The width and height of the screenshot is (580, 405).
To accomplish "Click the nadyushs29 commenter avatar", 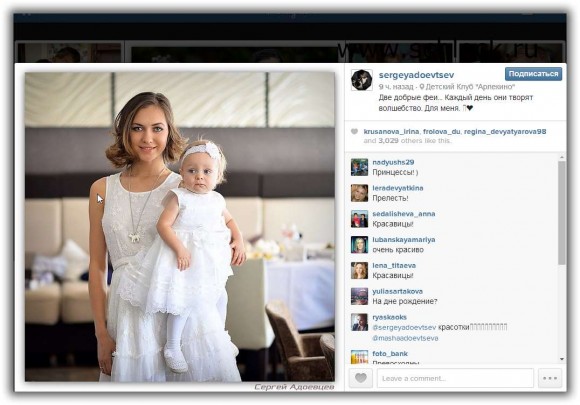I will coord(359,167).
